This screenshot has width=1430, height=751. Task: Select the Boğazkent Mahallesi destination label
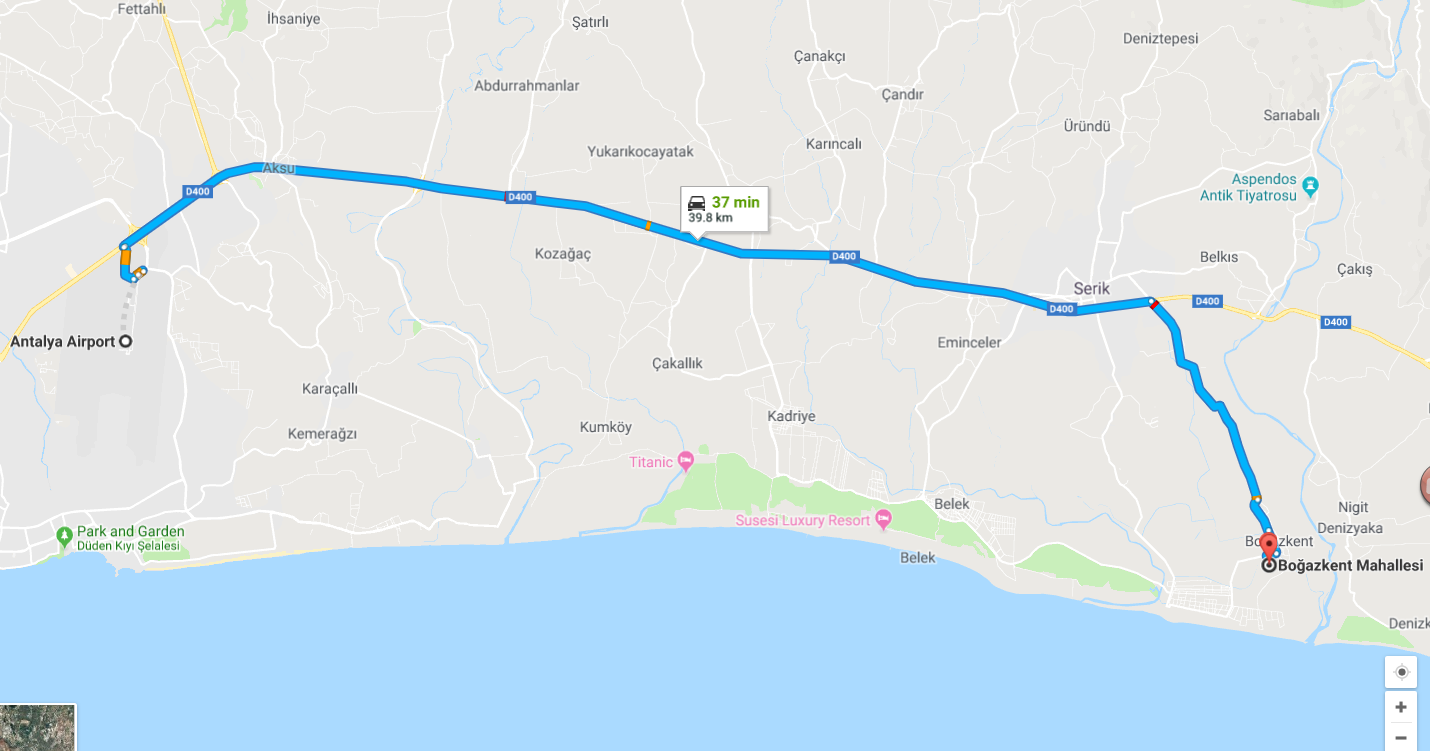pyautogui.click(x=1350, y=565)
